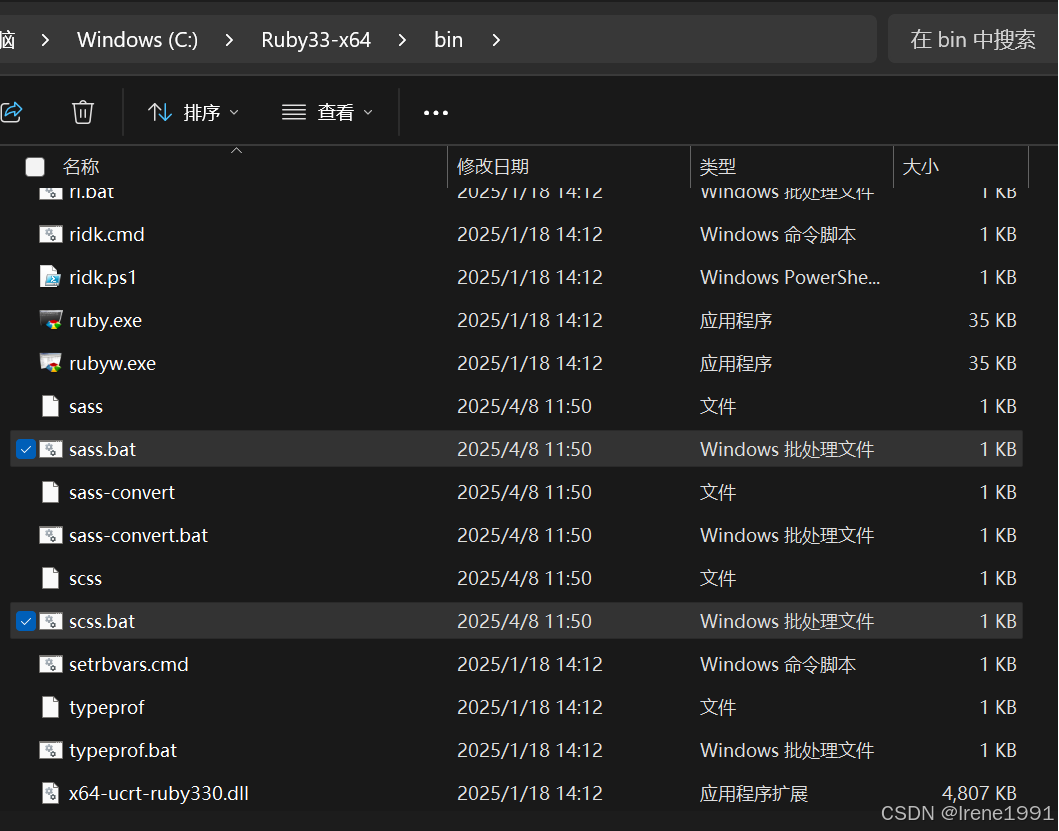
Task: Select the ruby.exe file icon
Action: pos(51,320)
